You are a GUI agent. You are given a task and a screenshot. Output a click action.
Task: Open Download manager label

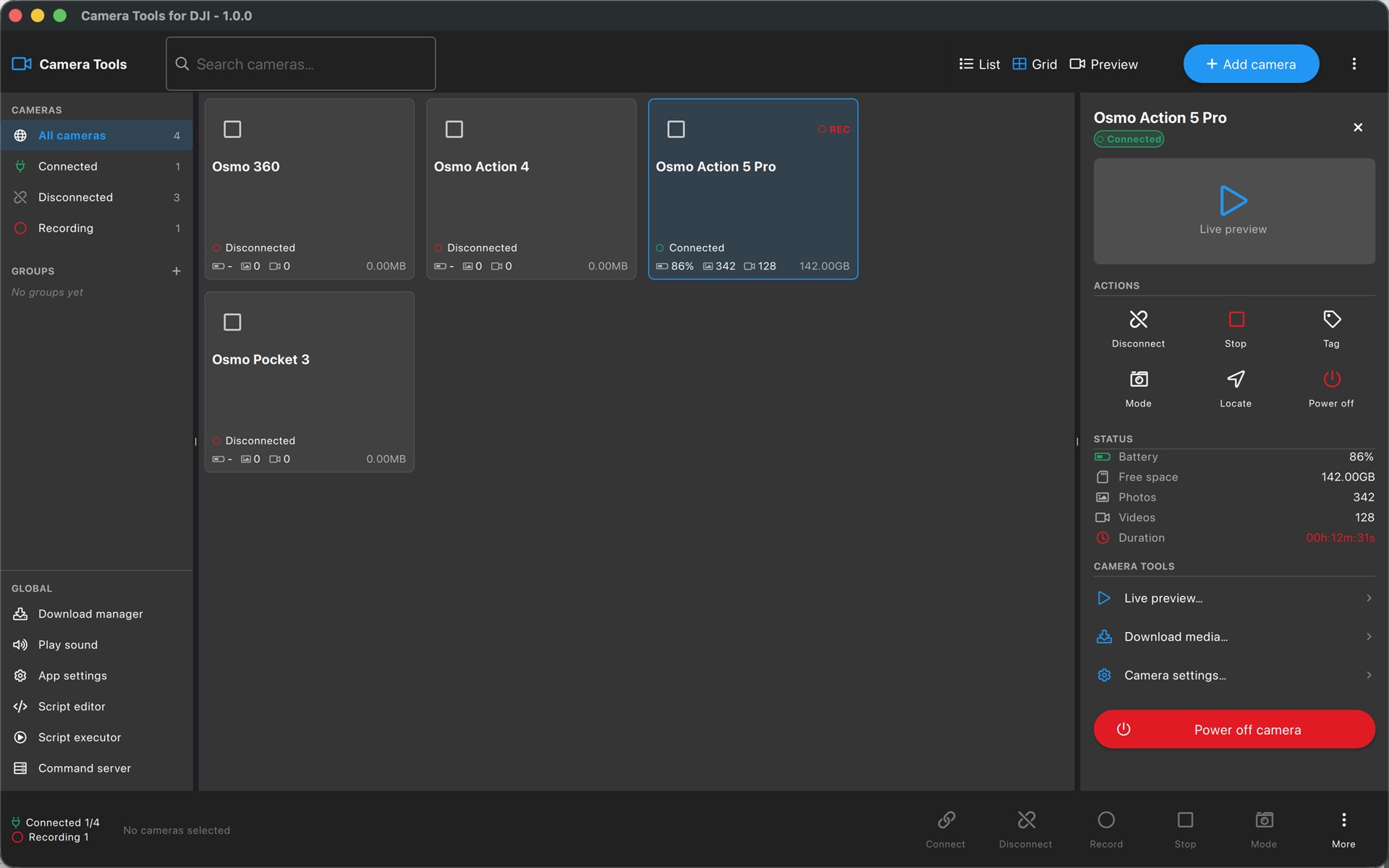click(90, 614)
